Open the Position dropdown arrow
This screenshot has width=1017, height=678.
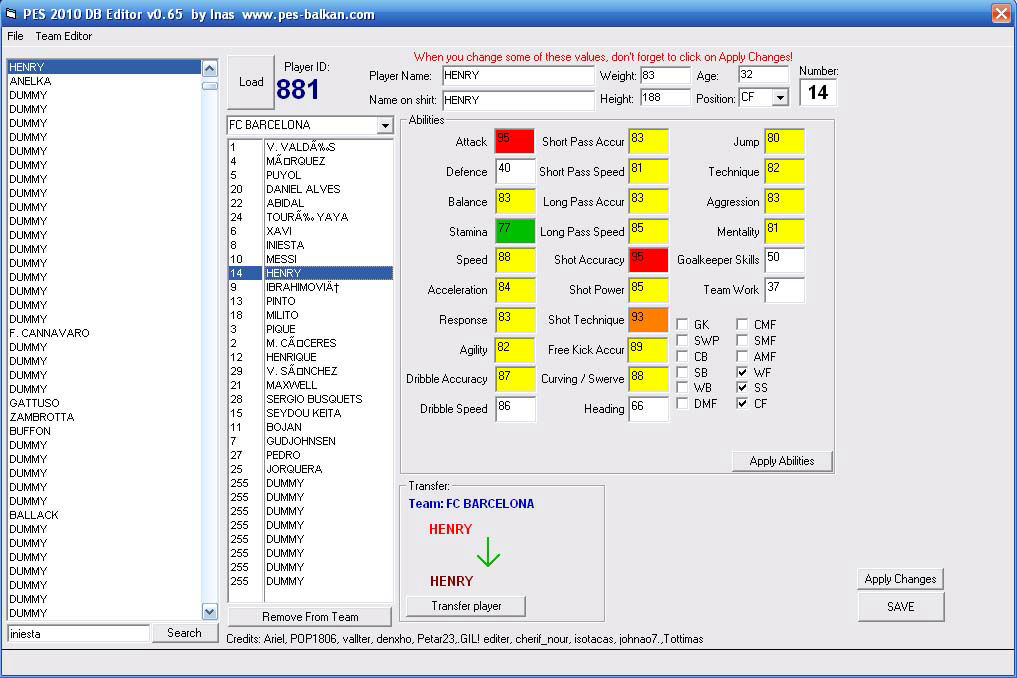pyautogui.click(x=780, y=98)
